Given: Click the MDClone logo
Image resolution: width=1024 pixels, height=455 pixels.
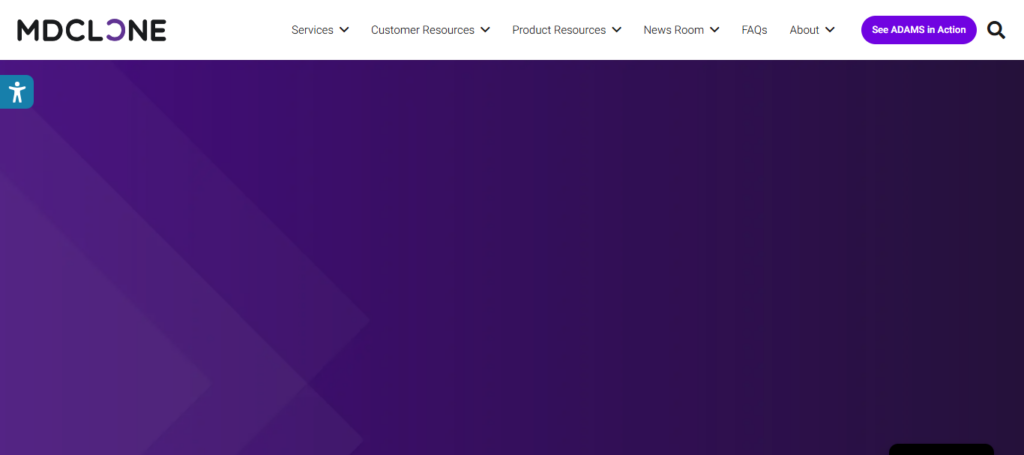Looking at the screenshot, I should [x=91, y=30].
